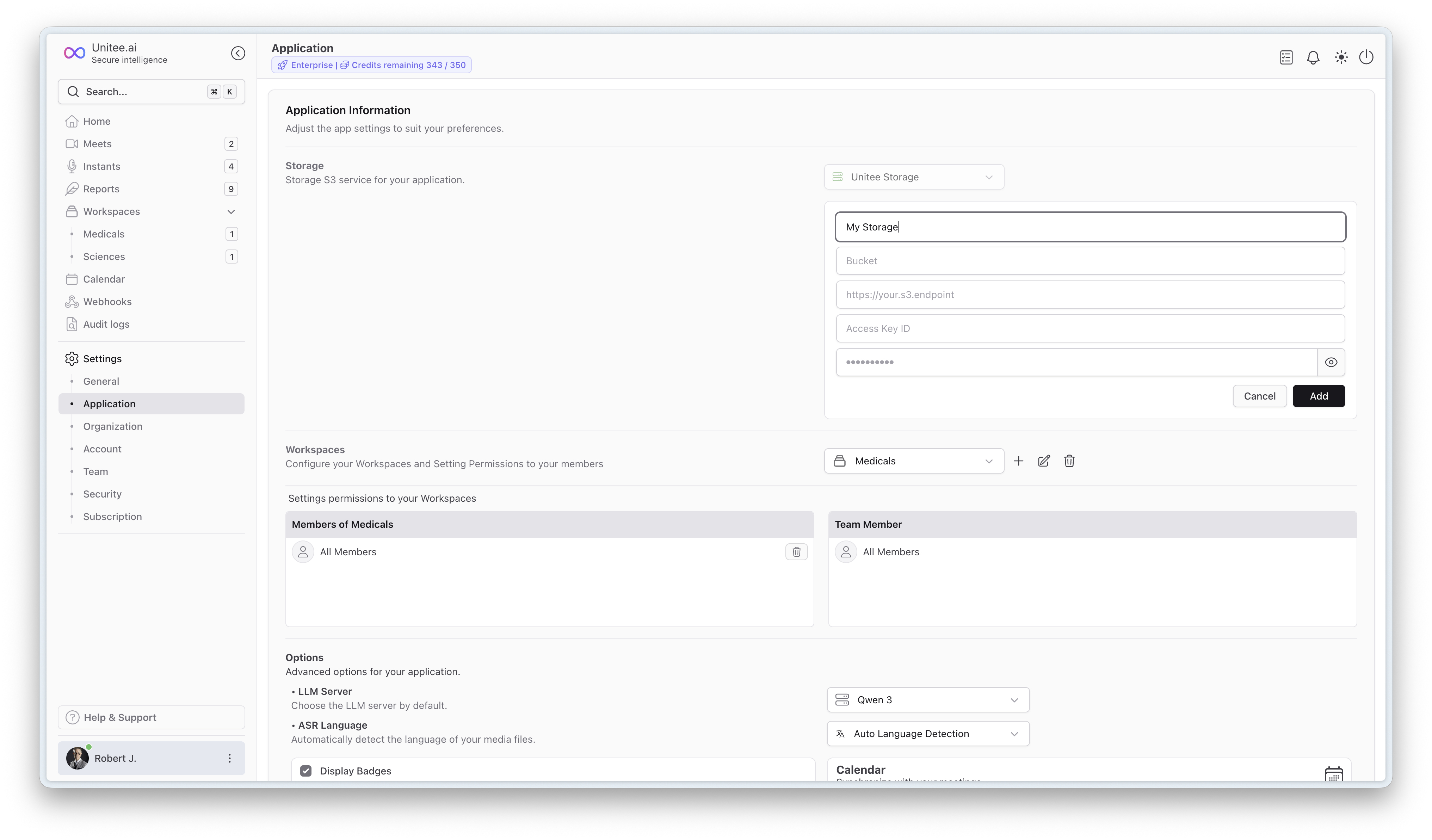
Task: Go to Organization settings
Action: click(151, 426)
